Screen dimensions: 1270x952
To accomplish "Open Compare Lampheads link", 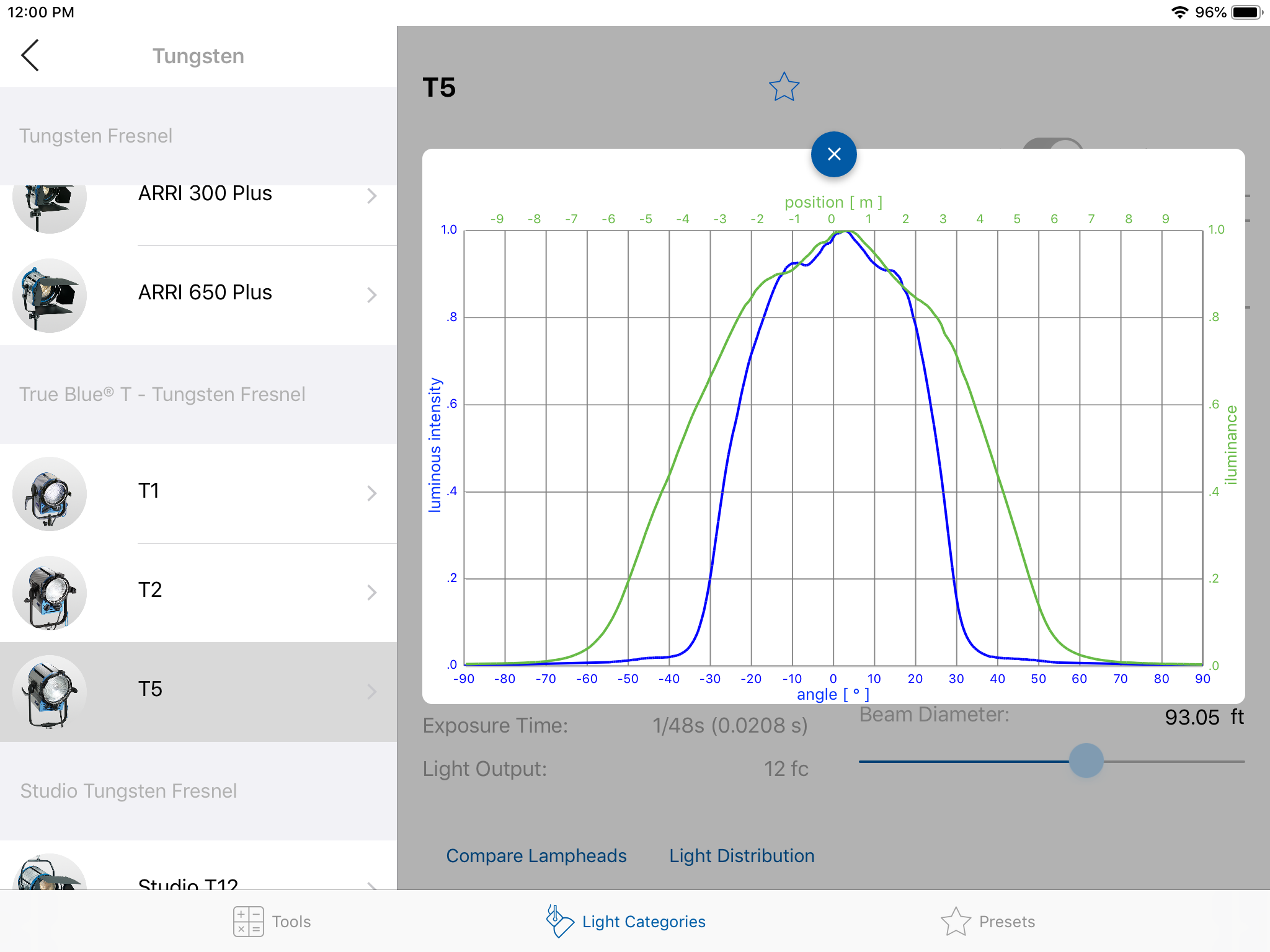I will tap(536, 856).
